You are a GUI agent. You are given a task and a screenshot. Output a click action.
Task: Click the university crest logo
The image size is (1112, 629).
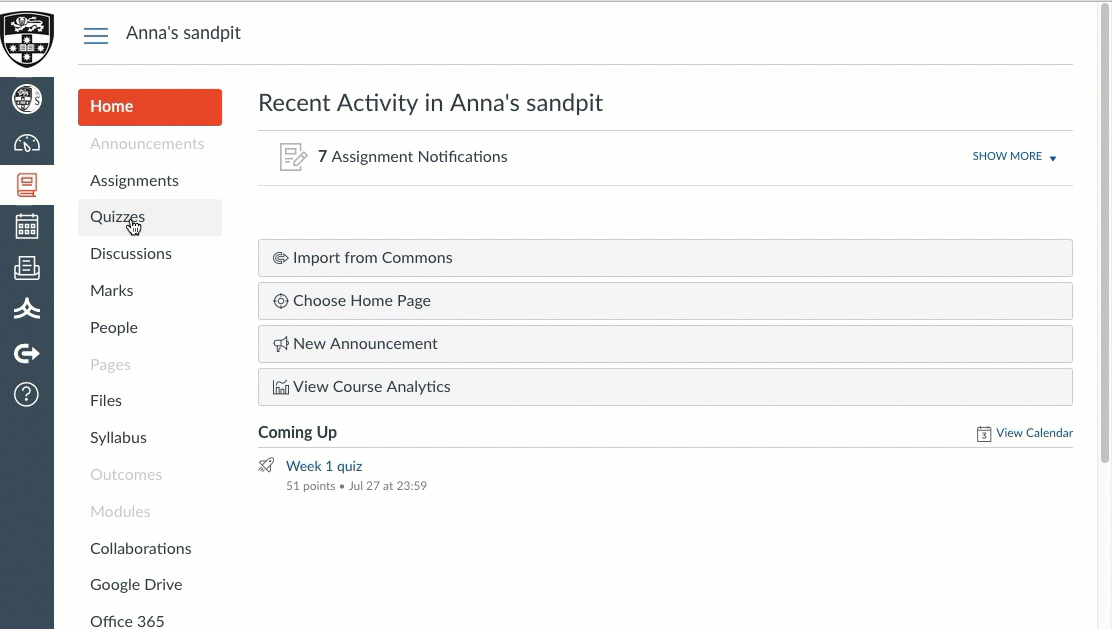click(27, 38)
